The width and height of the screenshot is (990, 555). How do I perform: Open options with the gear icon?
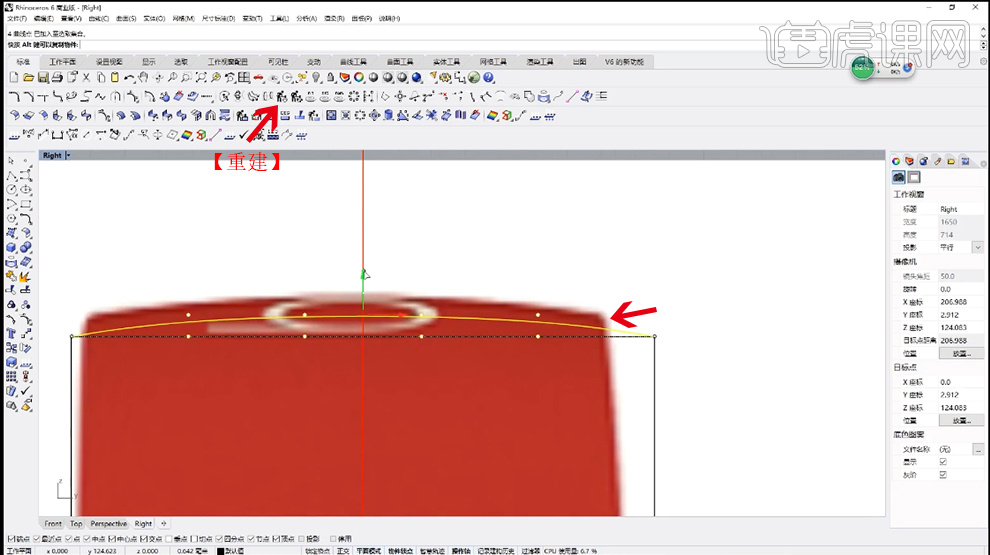click(x=446, y=78)
